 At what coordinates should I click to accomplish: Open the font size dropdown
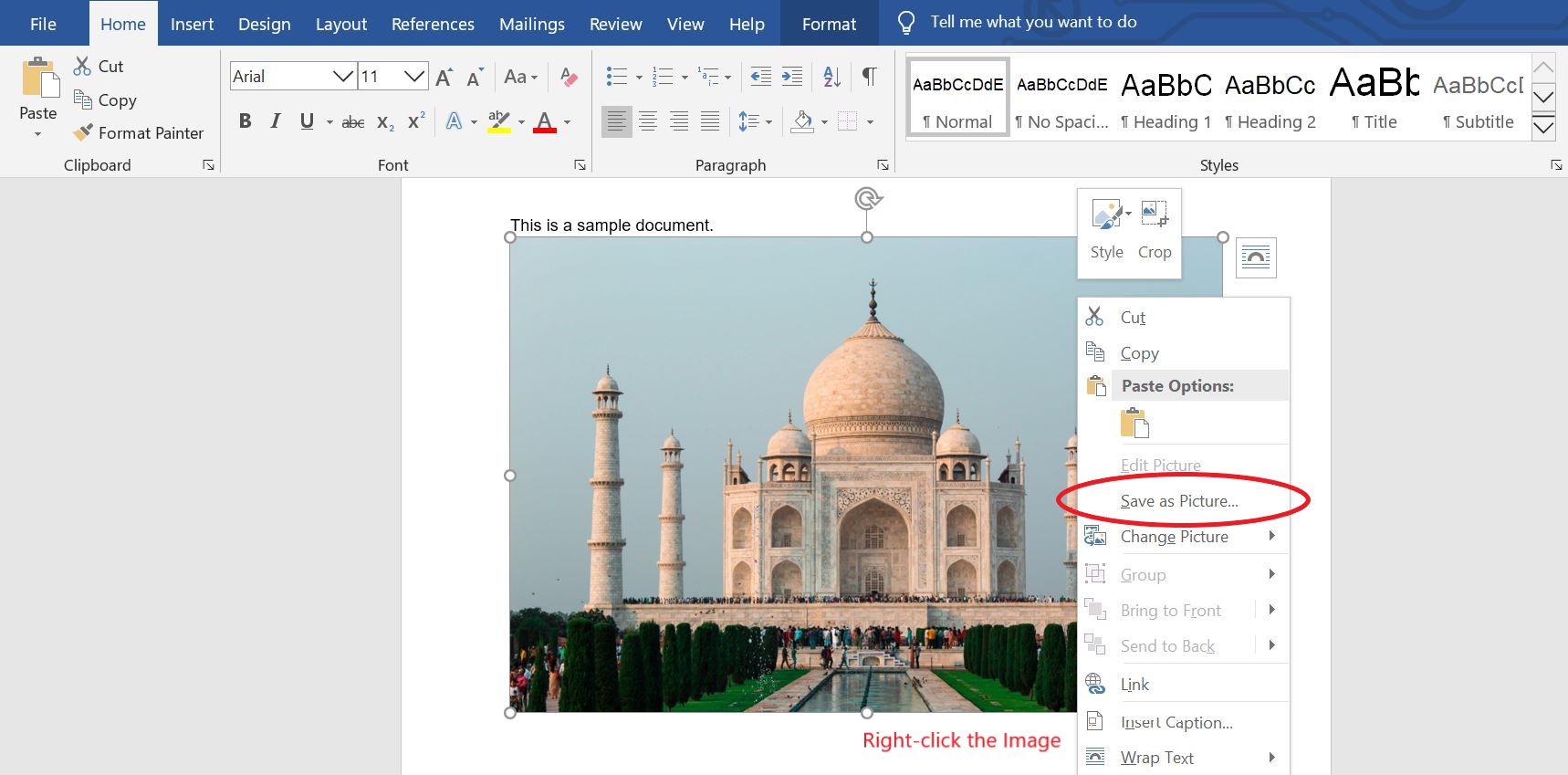pyautogui.click(x=414, y=77)
